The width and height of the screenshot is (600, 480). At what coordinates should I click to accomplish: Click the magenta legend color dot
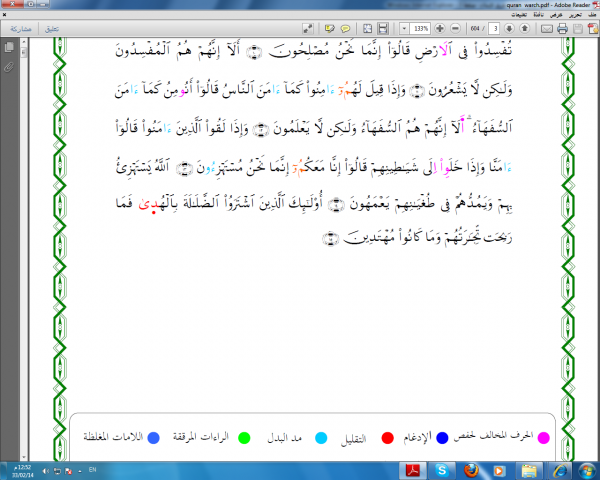pyautogui.click(x=543, y=438)
